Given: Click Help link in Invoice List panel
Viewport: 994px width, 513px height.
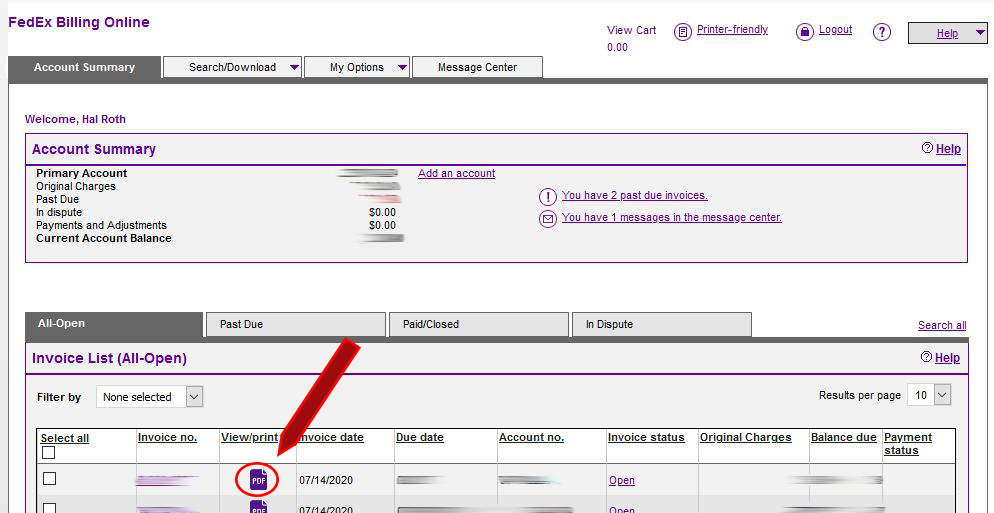Looking at the screenshot, I should (947, 358).
